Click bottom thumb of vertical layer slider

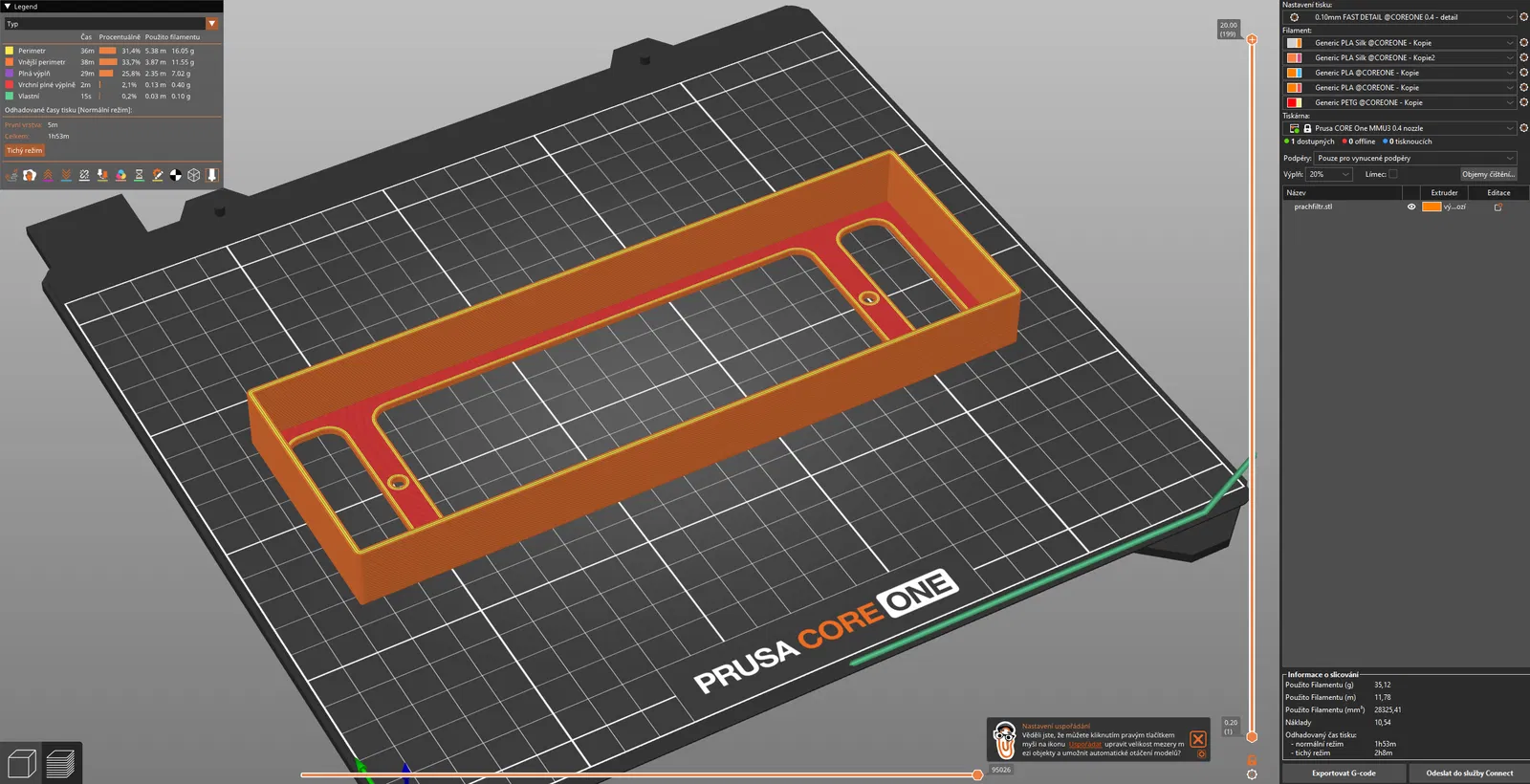pos(1252,736)
